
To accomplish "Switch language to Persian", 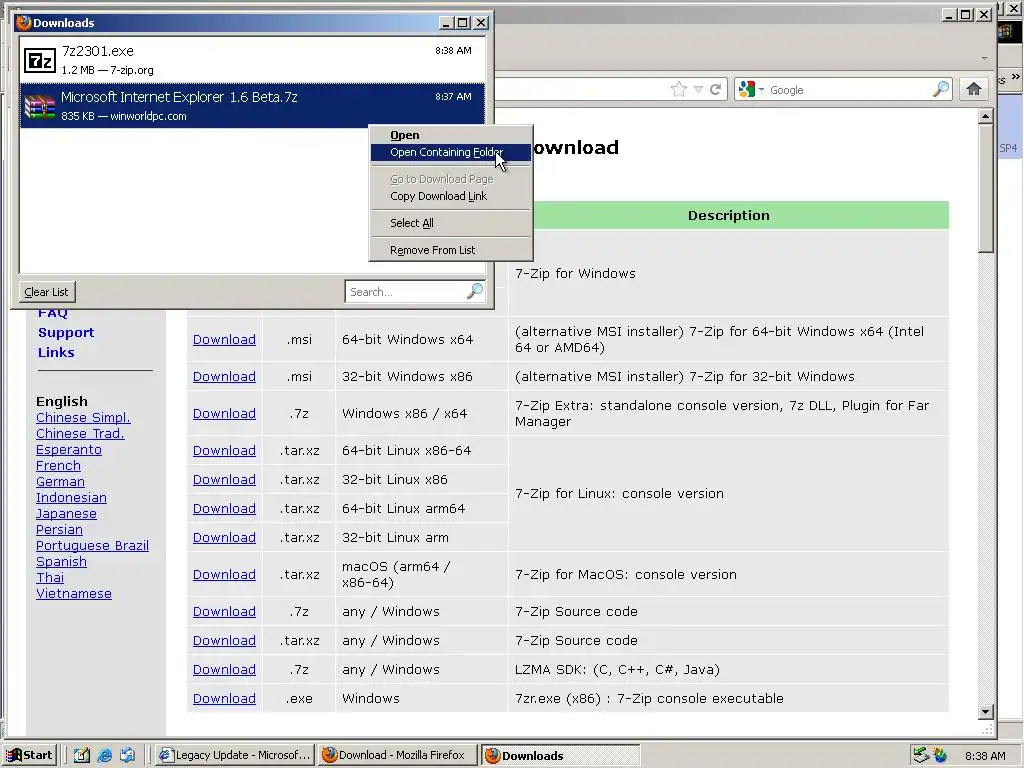I will 59,530.
